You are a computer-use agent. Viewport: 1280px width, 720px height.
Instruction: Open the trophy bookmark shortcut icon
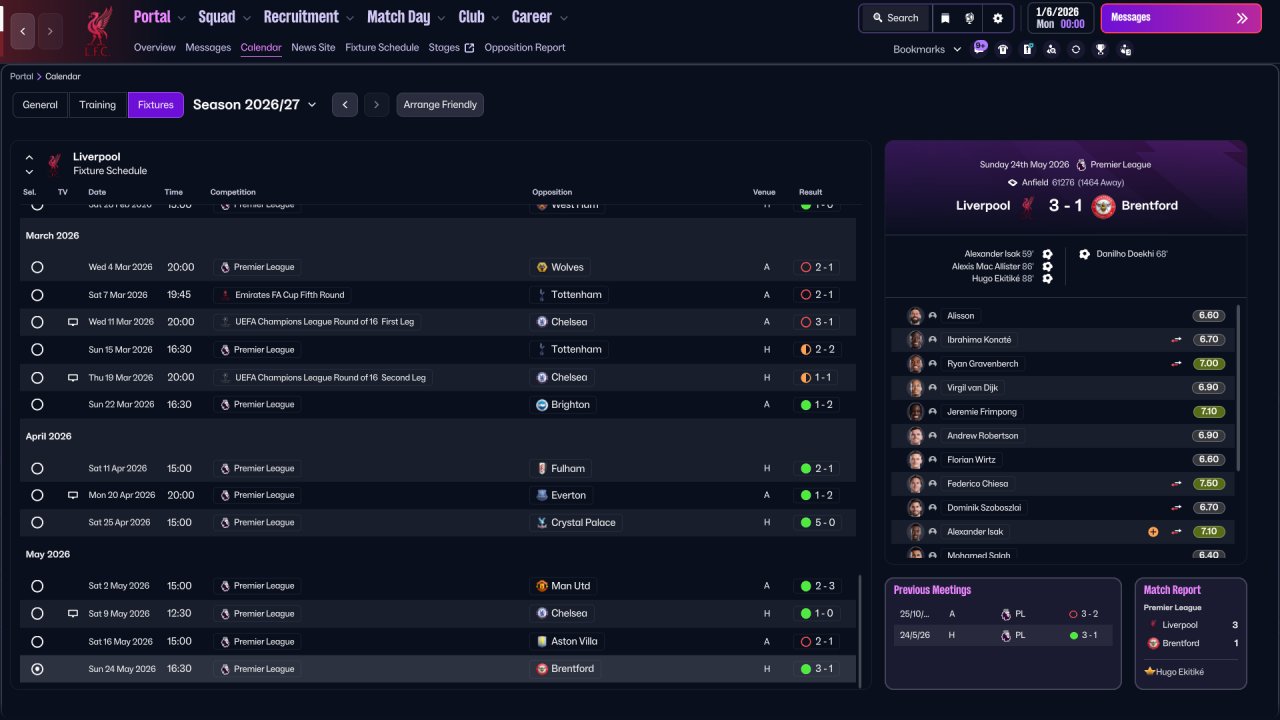pos(1101,49)
